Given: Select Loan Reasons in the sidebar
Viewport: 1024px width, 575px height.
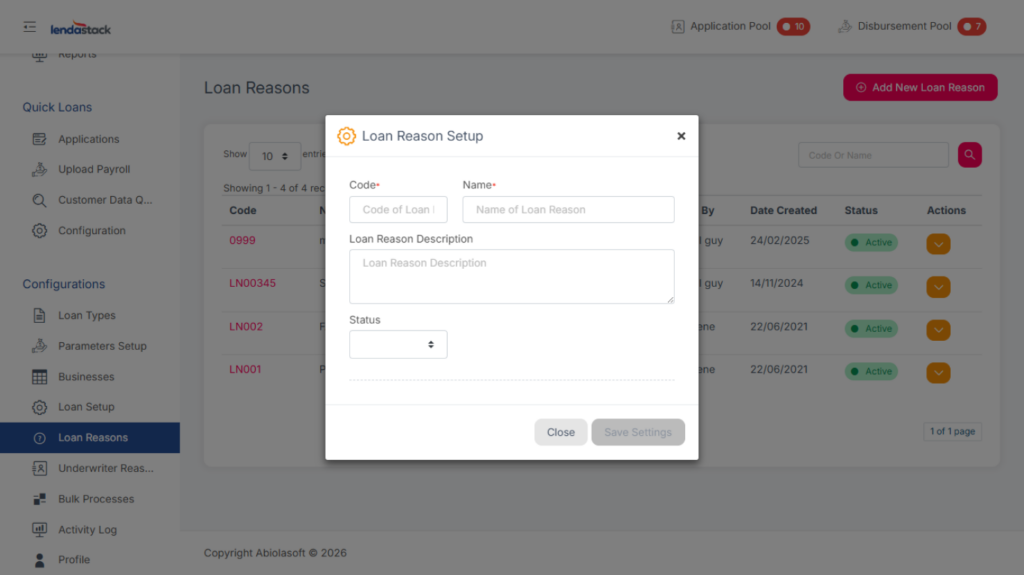Looking at the screenshot, I should pos(92,438).
